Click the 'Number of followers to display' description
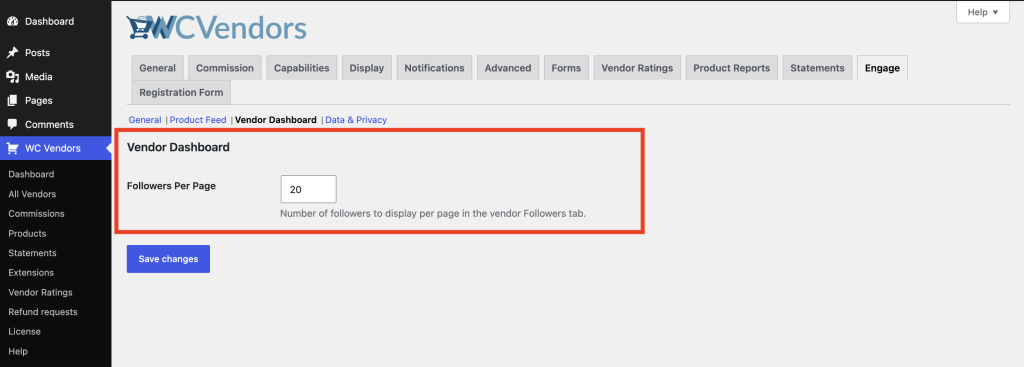The height and width of the screenshot is (367, 1024). [433, 213]
